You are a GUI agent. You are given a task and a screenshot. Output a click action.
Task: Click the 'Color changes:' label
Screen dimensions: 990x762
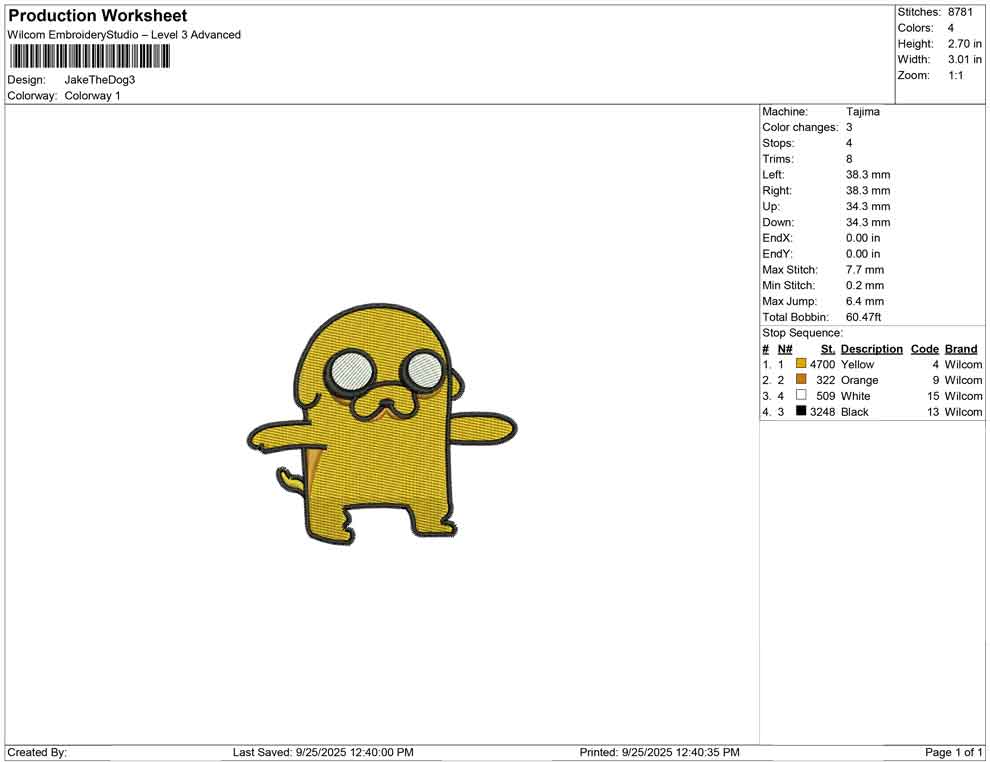click(801, 128)
